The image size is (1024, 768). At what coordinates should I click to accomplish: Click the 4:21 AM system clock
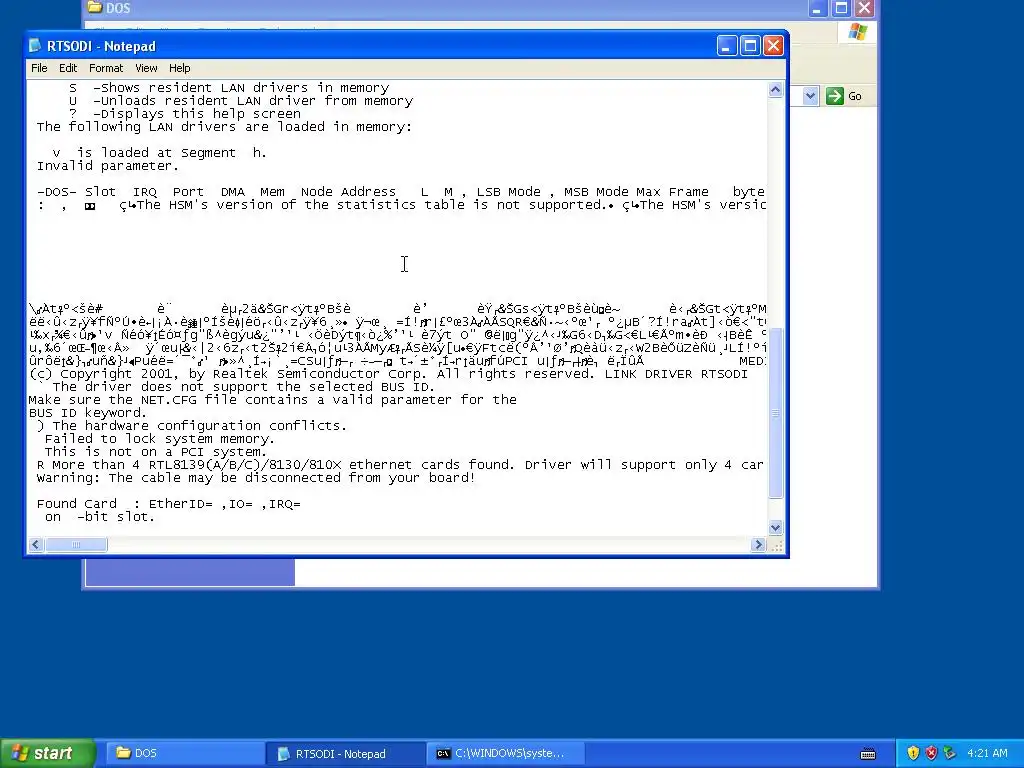click(x=987, y=753)
